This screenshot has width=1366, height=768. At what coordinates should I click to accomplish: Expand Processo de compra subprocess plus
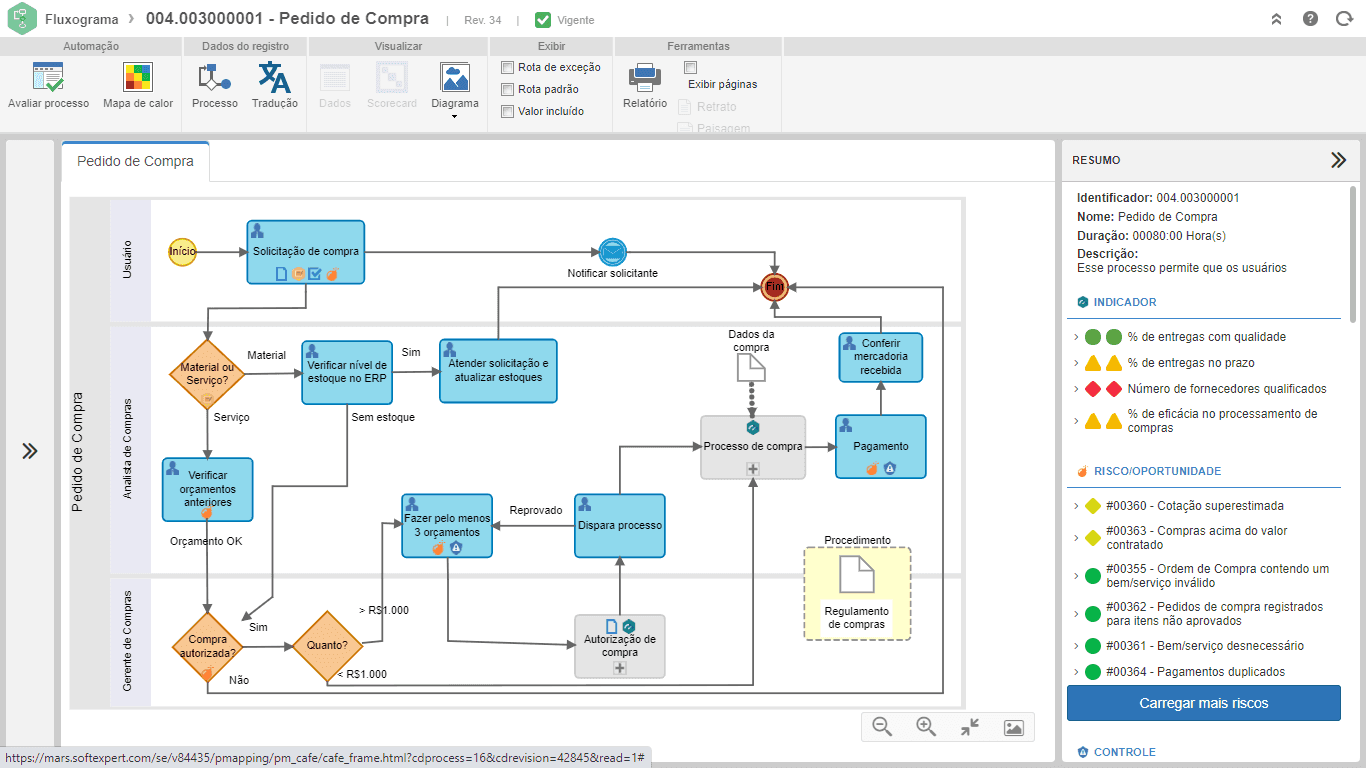[753, 469]
